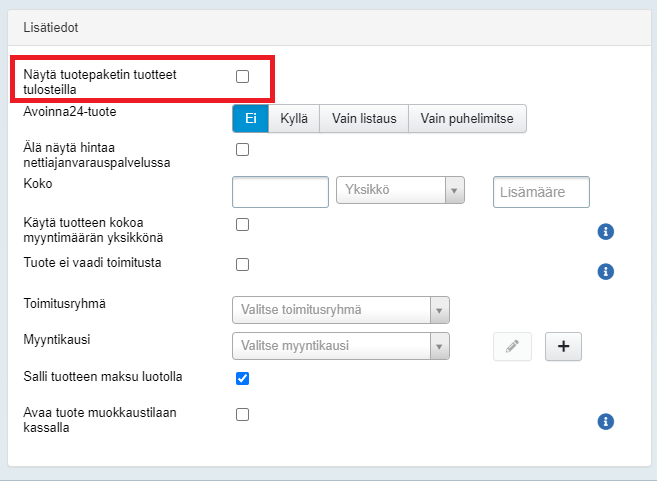The image size is (657, 481).
Task: Select 'Ei' for Avoinna24-tuote
Action: coord(250,119)
